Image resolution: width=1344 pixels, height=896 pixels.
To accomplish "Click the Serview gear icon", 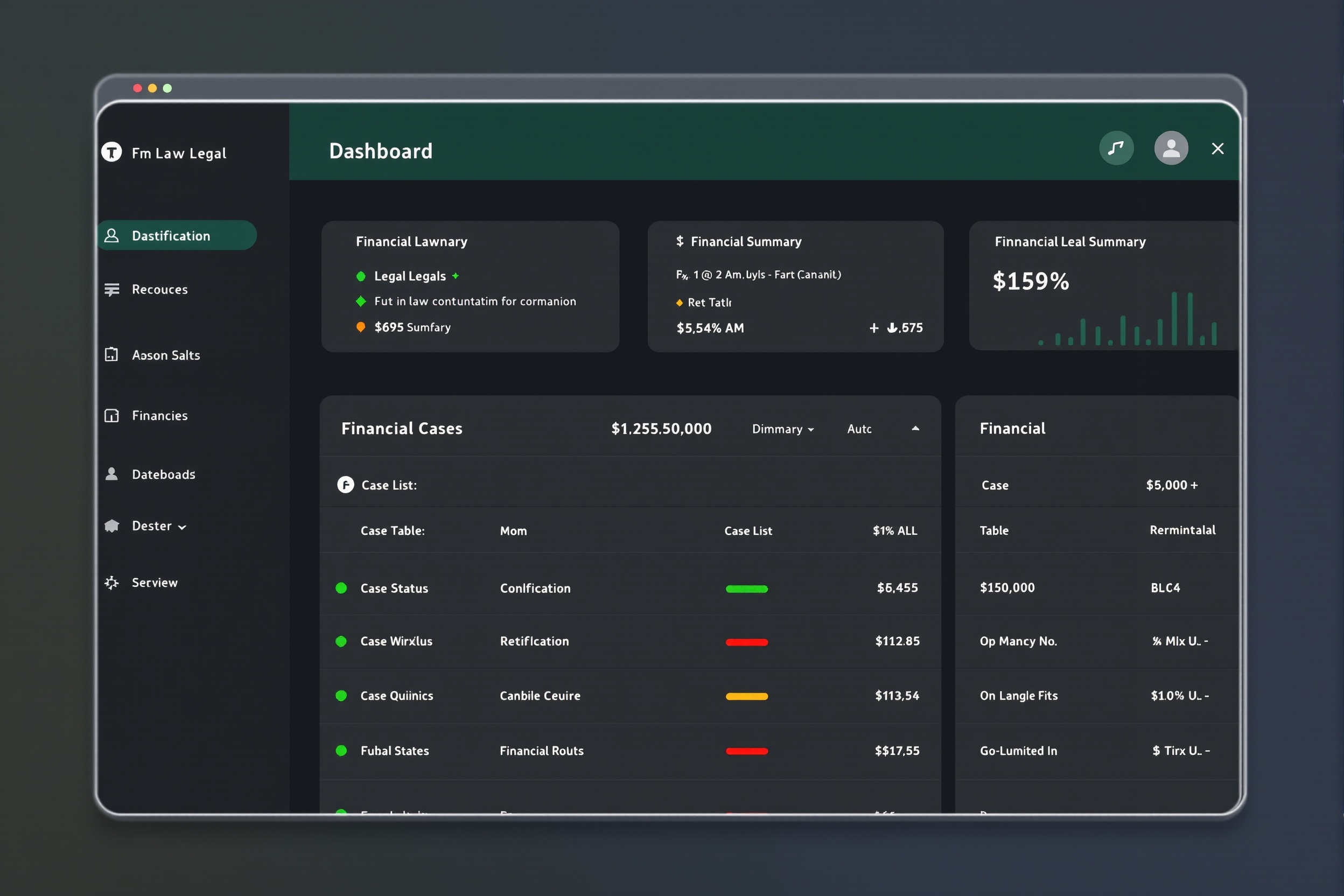I will click(x=111, y=582).
